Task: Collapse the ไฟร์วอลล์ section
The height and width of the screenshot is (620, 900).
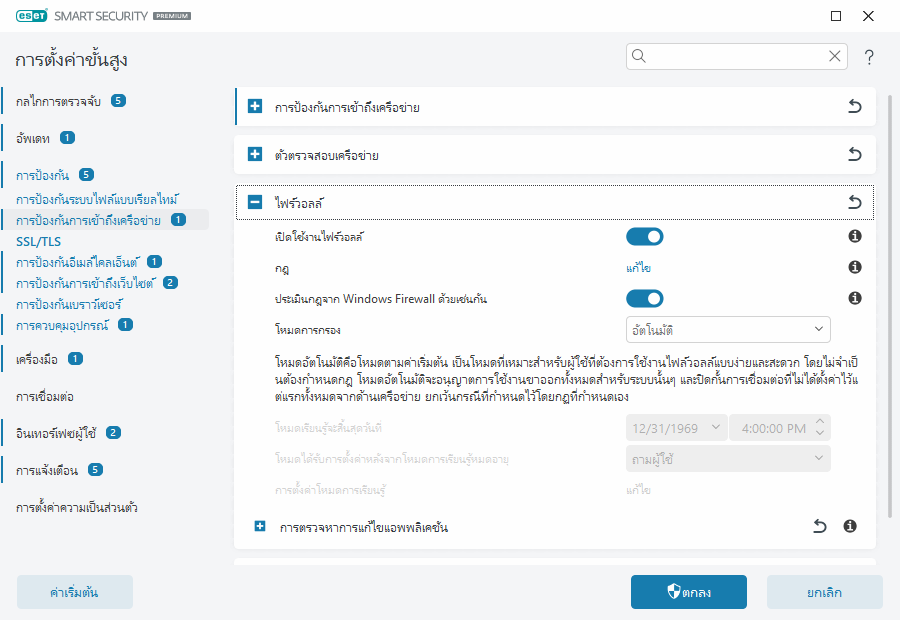Action: (253, 201)
